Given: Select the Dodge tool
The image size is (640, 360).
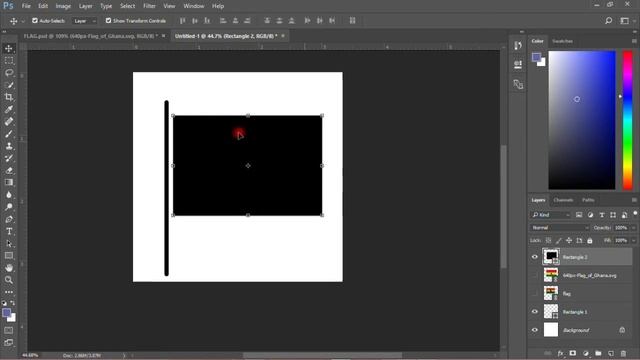Looking at the screenshot, I should [9, 207].
